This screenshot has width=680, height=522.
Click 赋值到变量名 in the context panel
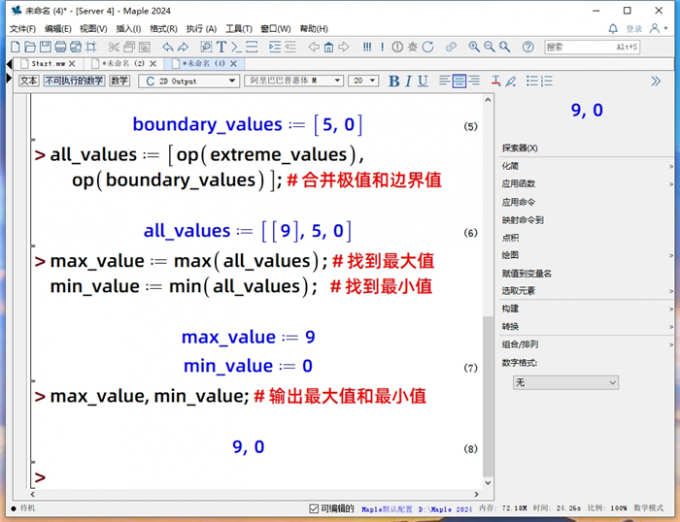[526, 273]
